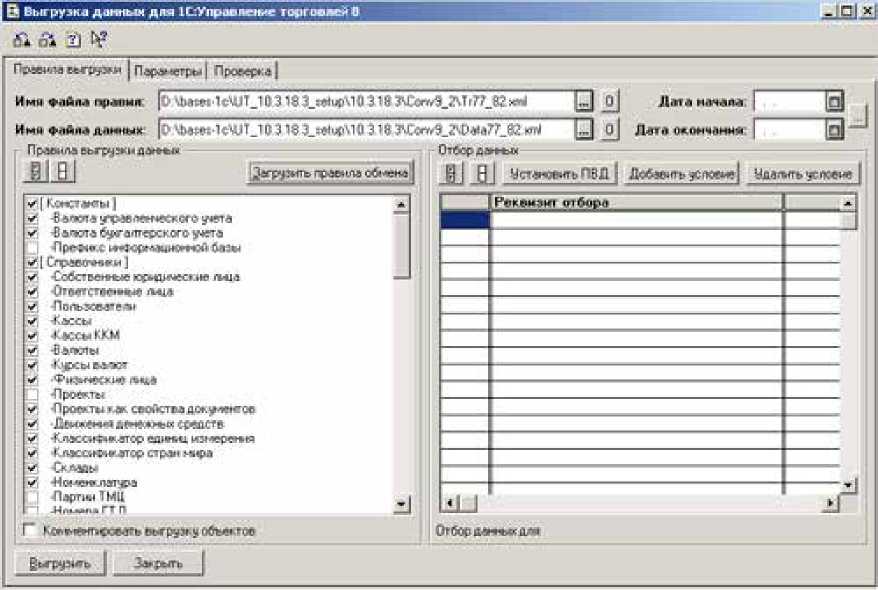Image resolution: width=878 pixels, height=590 pixels.
Task: Check all export rules icon
Action: click(x=36, y=171)
